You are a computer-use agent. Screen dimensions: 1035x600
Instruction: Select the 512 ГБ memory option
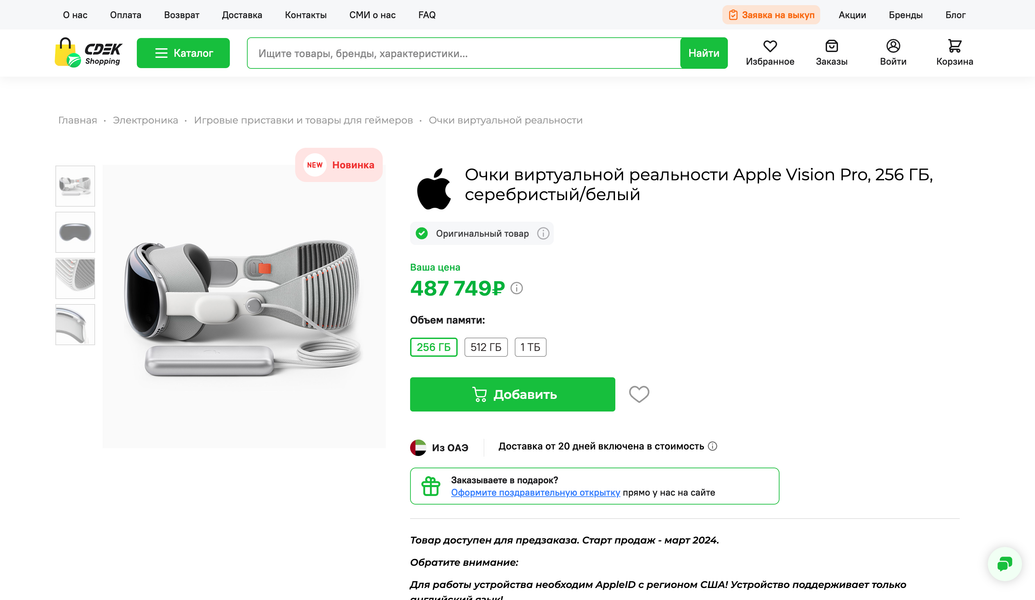coord(486,347)
